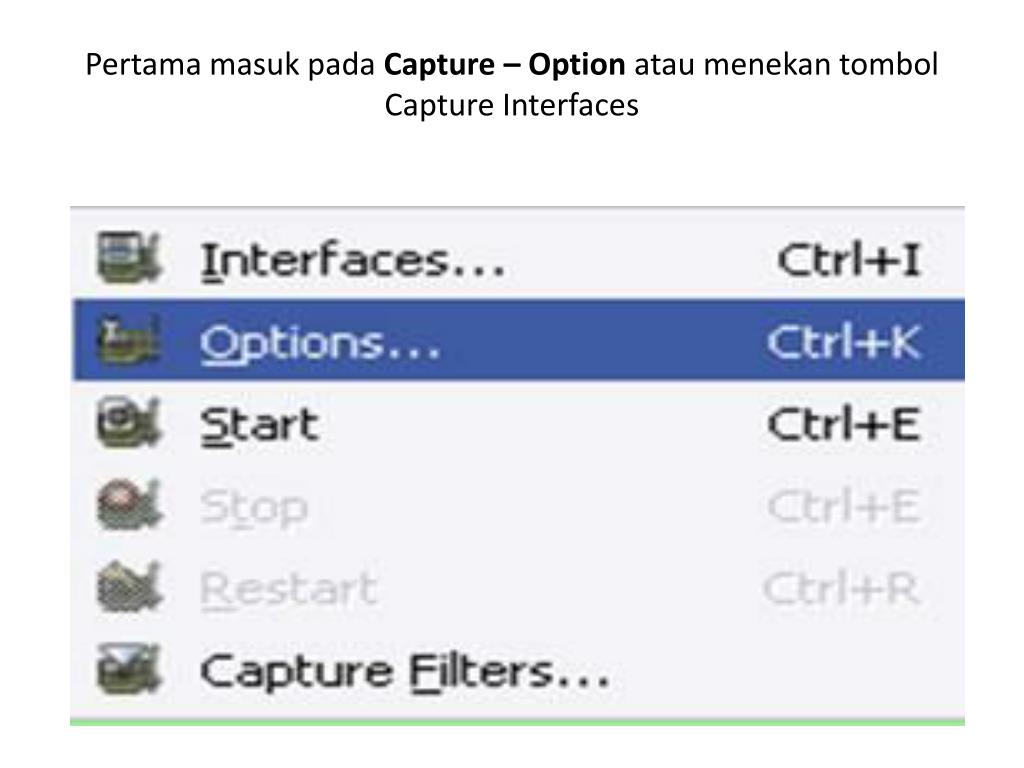The image size is (1024, 768).
Task: Click the Capture Filters icon
Action: pos(129,669)
